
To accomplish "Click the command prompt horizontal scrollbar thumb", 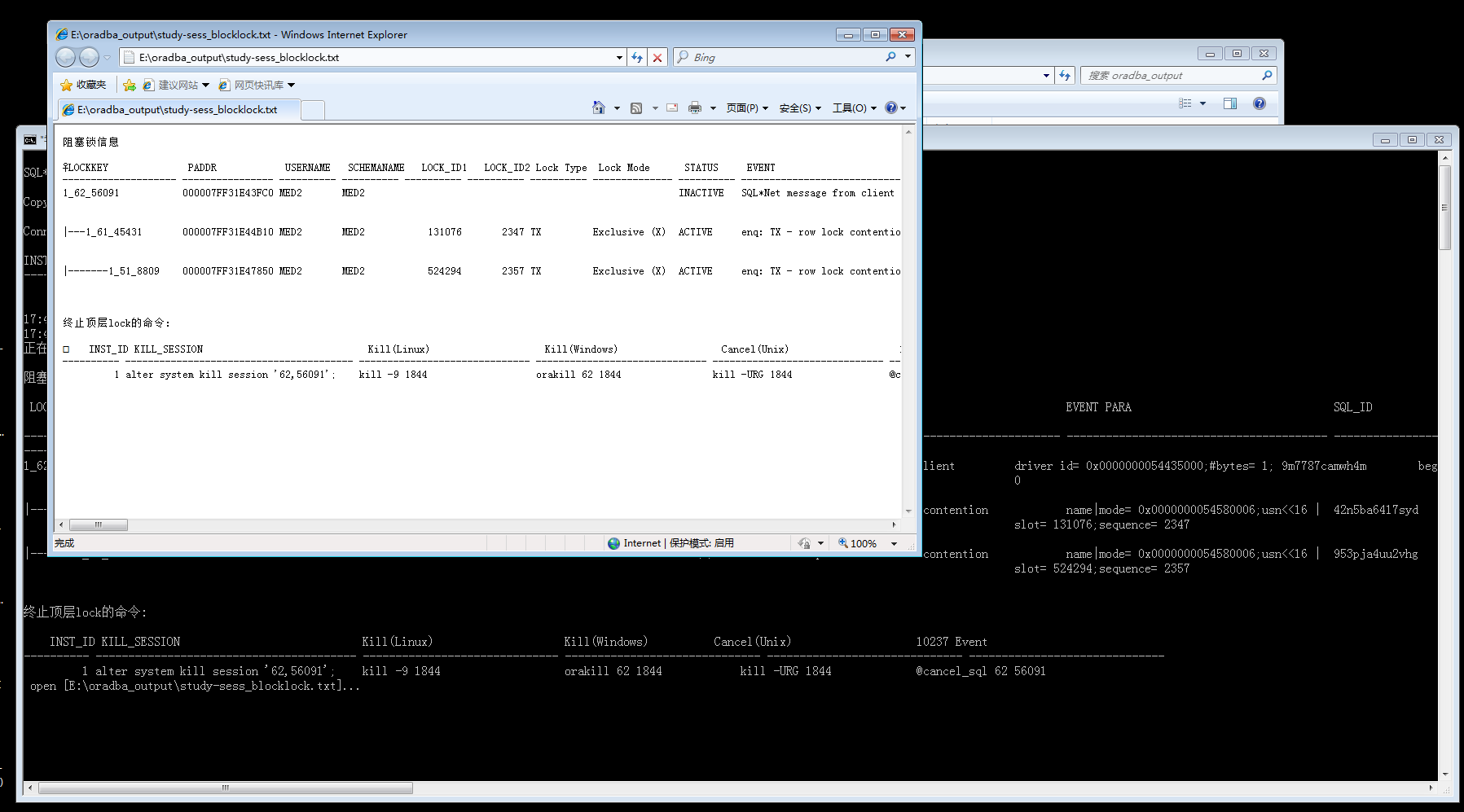I will pos(226,788).
